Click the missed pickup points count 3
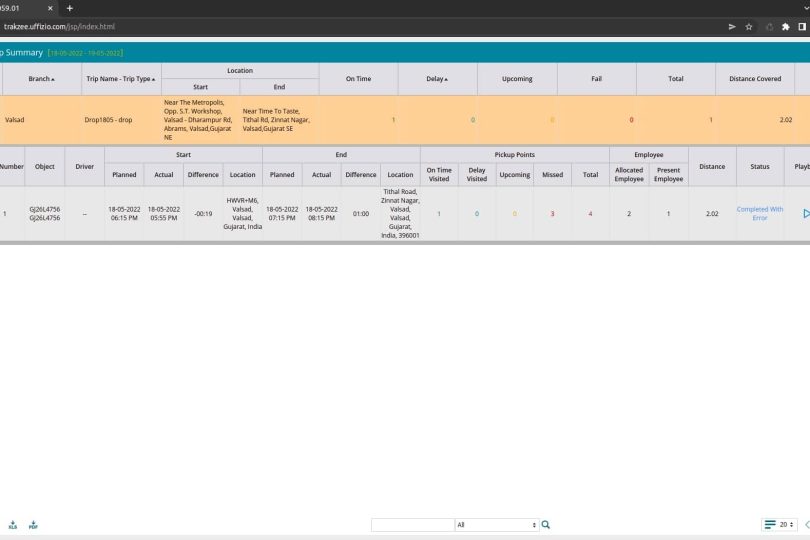Screen dimensions: 810x540 552,214
